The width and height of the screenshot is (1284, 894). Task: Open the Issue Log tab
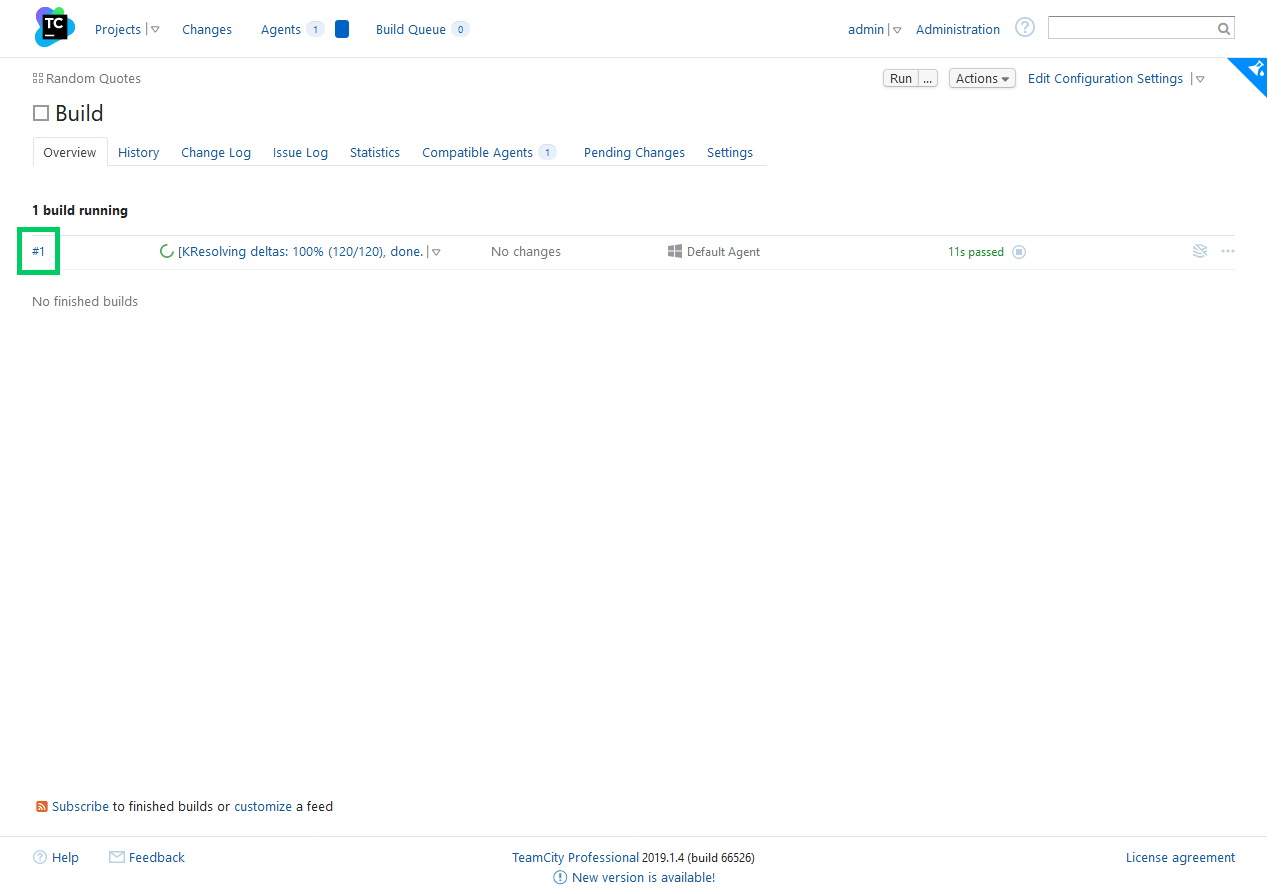pos(300,152)
